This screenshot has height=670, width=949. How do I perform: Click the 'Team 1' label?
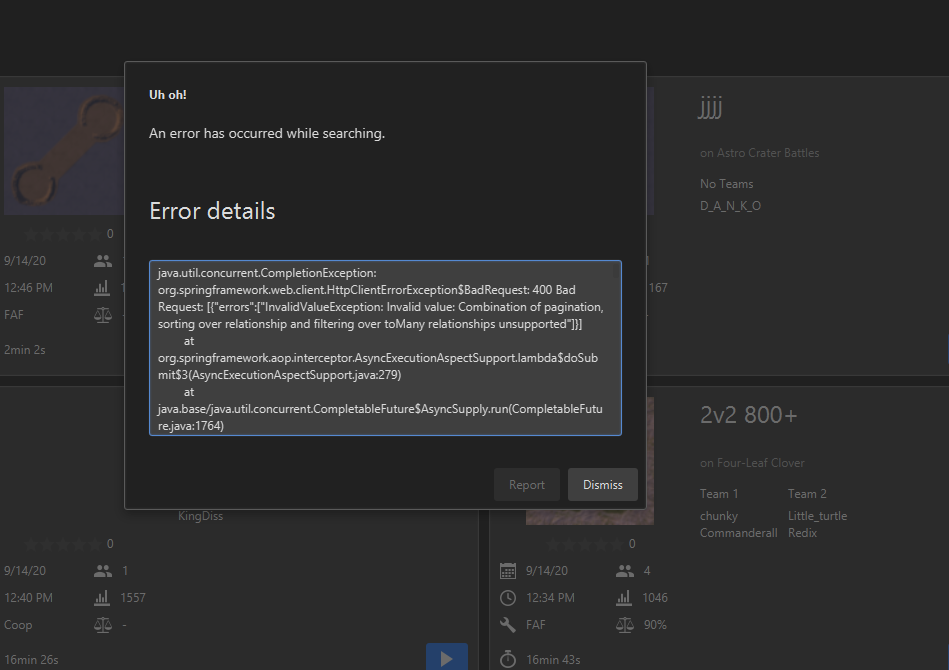[719, 494]
